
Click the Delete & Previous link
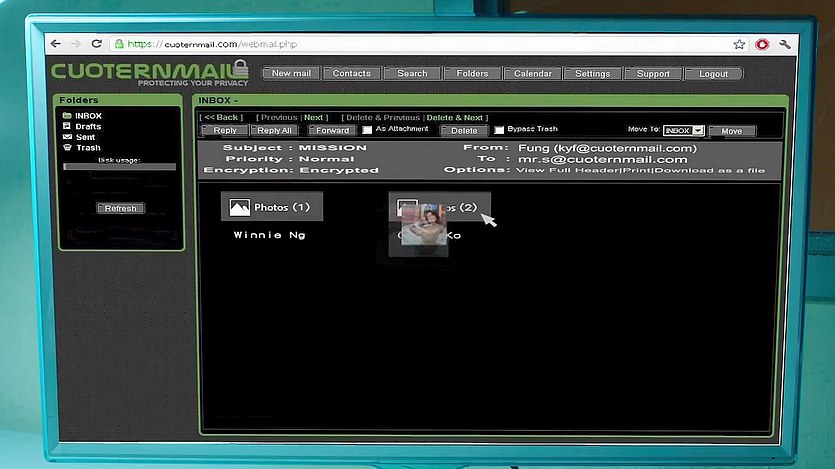pos(383,118)
